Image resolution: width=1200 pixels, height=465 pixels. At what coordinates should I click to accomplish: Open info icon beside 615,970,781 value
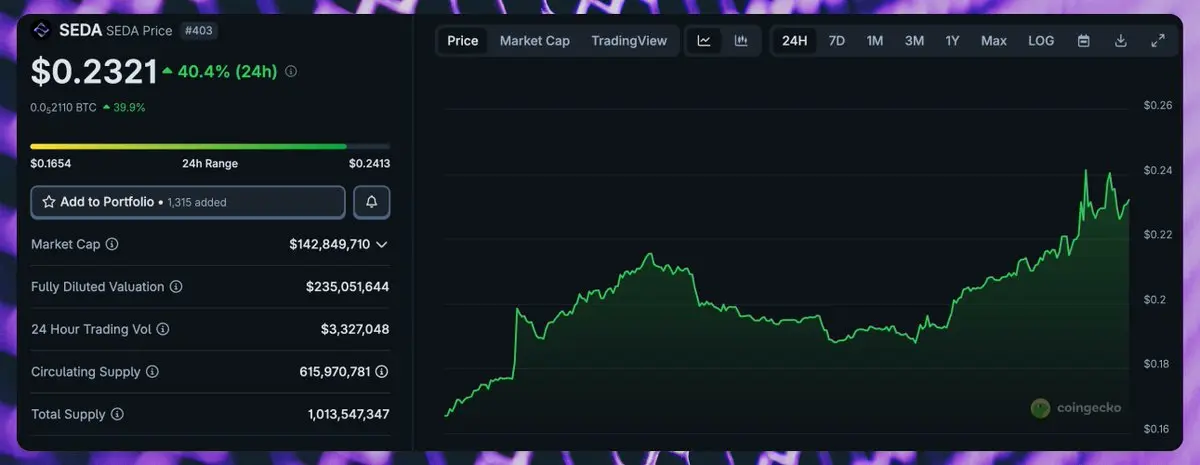382,372
